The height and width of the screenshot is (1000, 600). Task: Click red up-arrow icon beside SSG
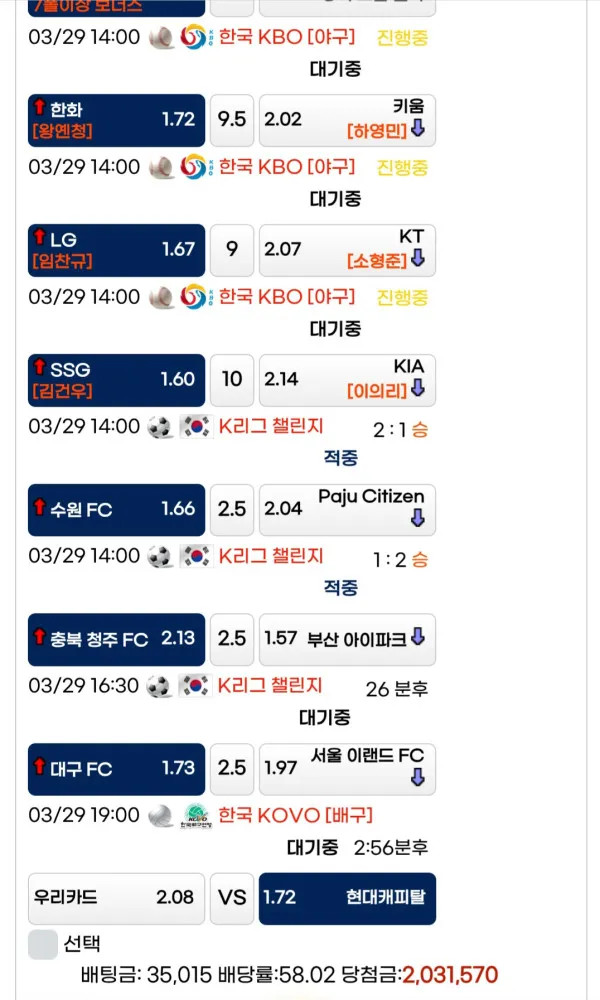click(40, 367)
